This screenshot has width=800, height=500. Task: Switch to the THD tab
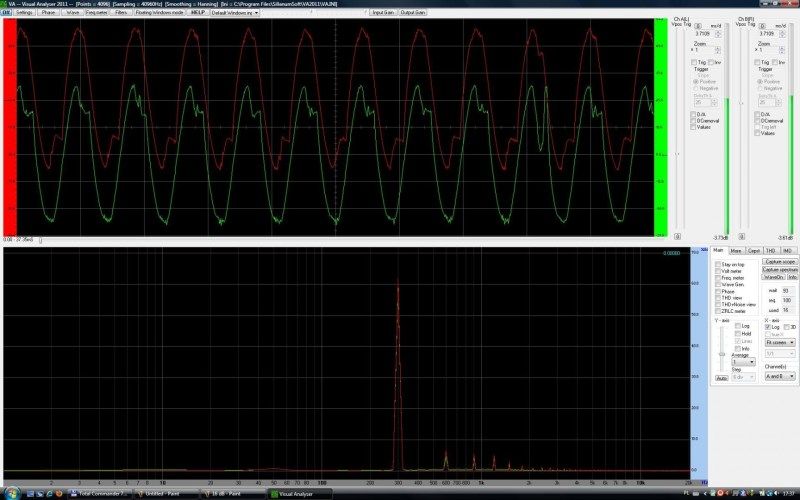pos(770,251)
